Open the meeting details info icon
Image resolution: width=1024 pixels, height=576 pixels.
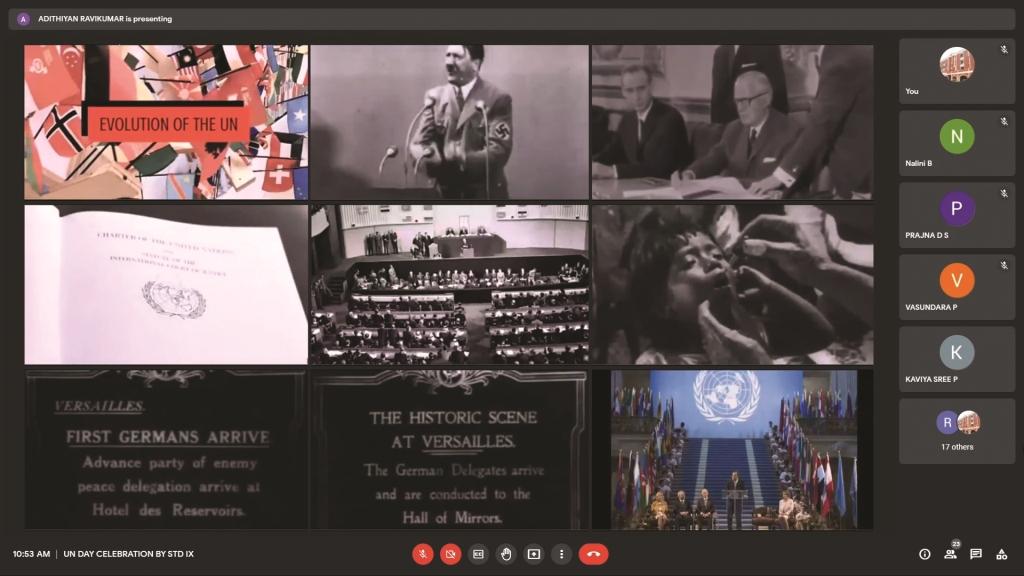coord(924,554)
